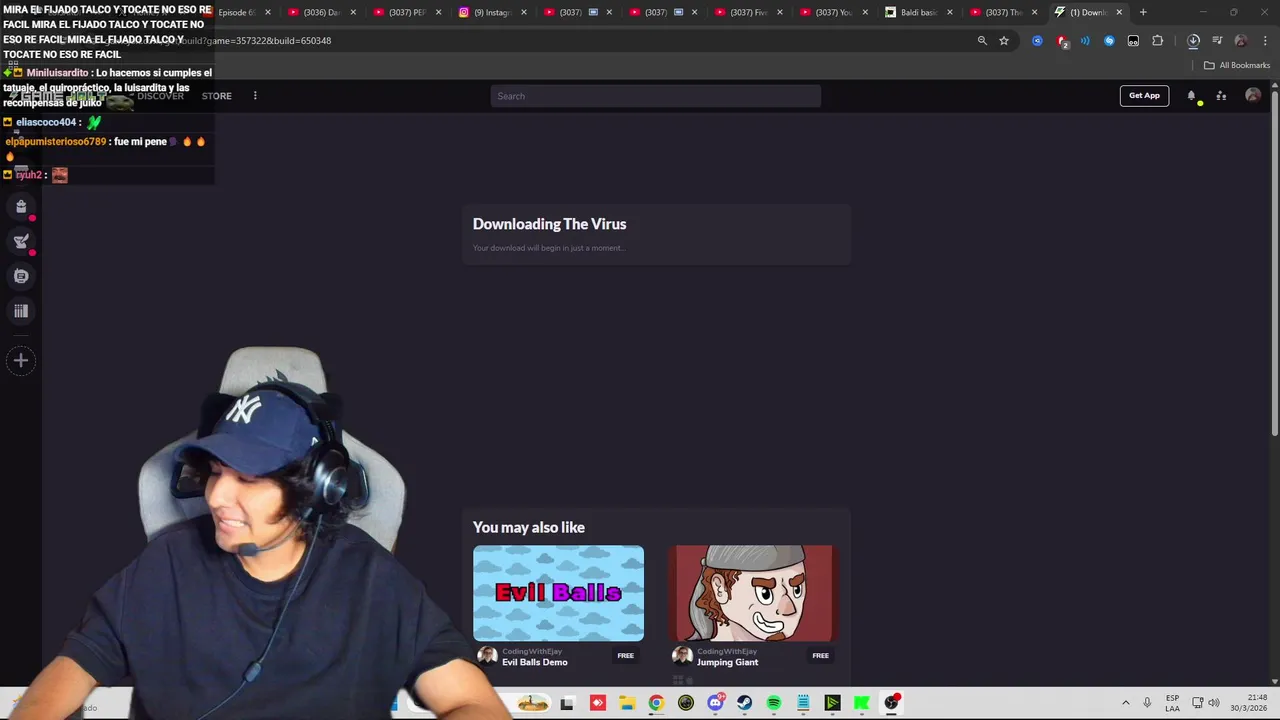Open the Chrome profile avatar
Viewport: 1280px width, 720px height.
pyautogui.click(x=1241, y=41)
